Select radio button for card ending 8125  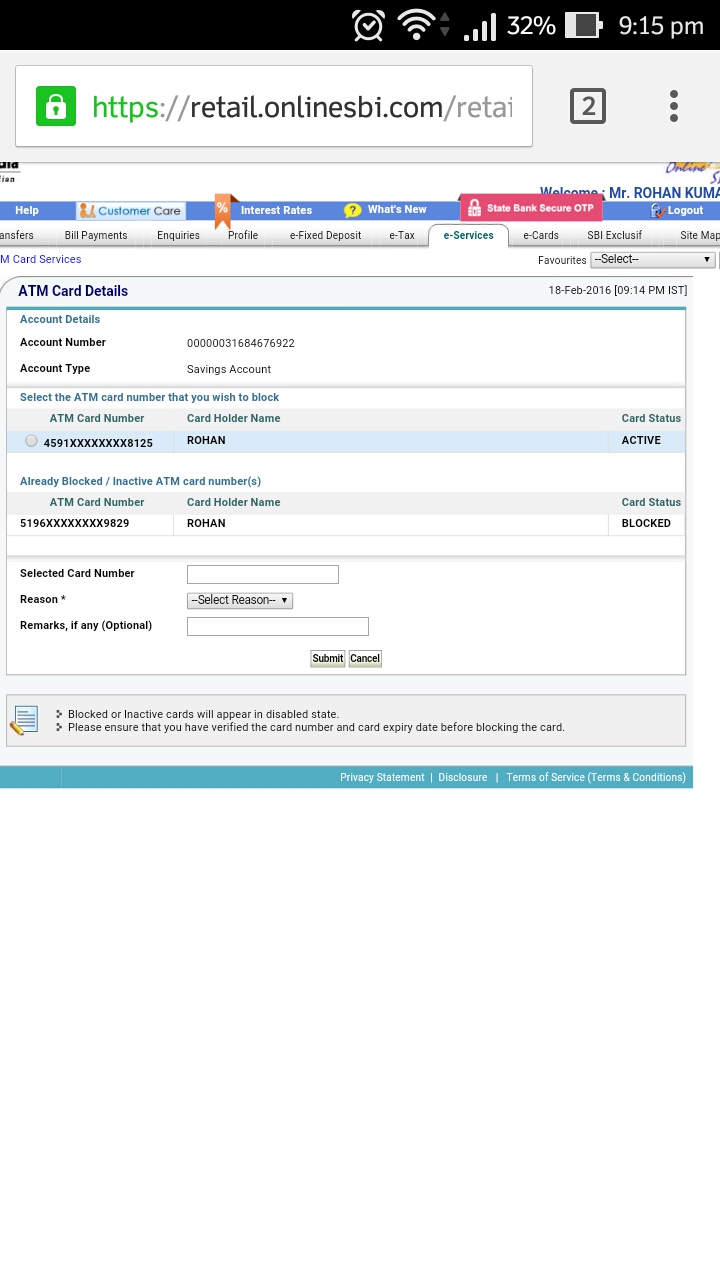[31, 441]
